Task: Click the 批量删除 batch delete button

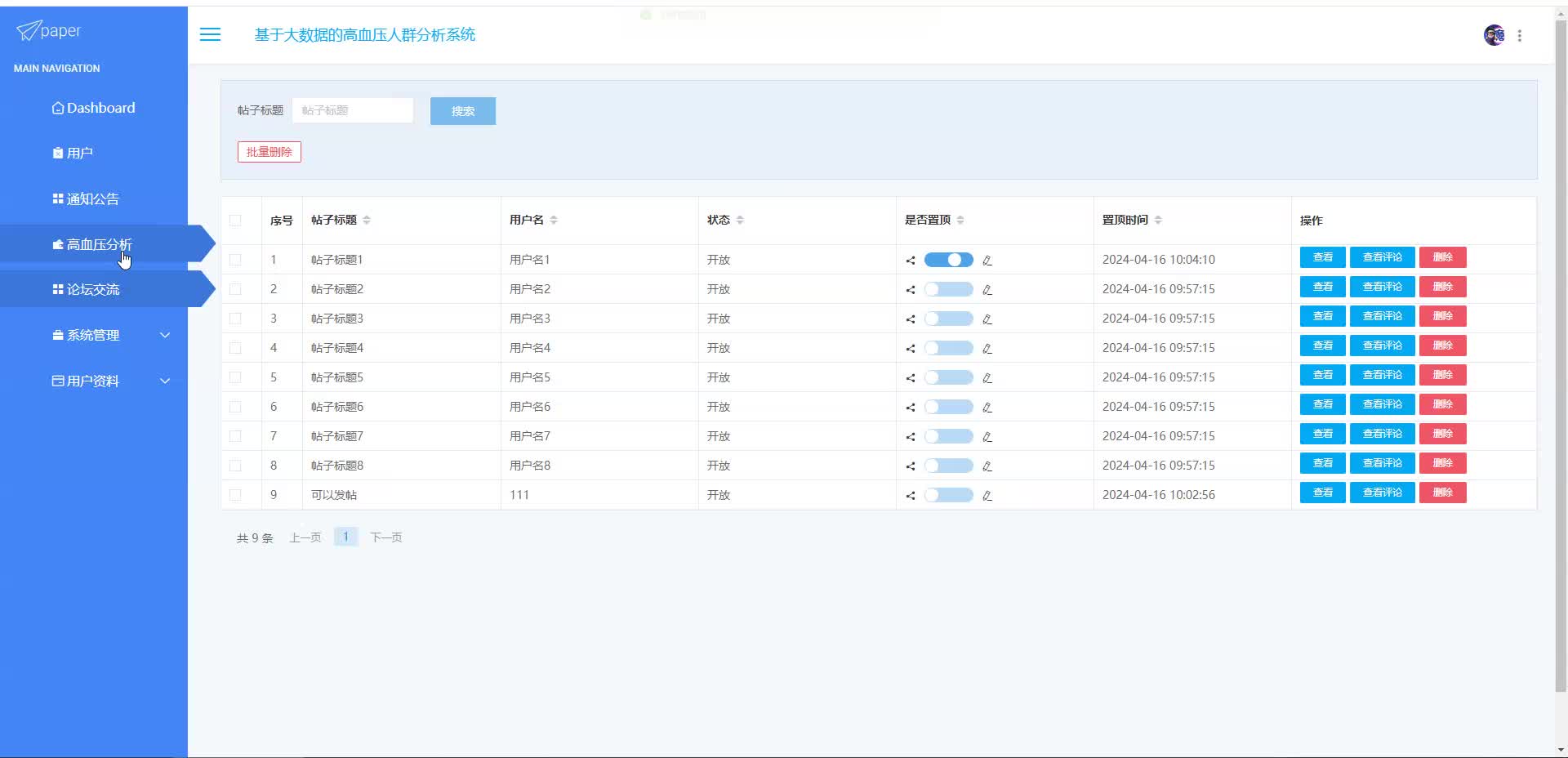Action: [x=269, y=152]
